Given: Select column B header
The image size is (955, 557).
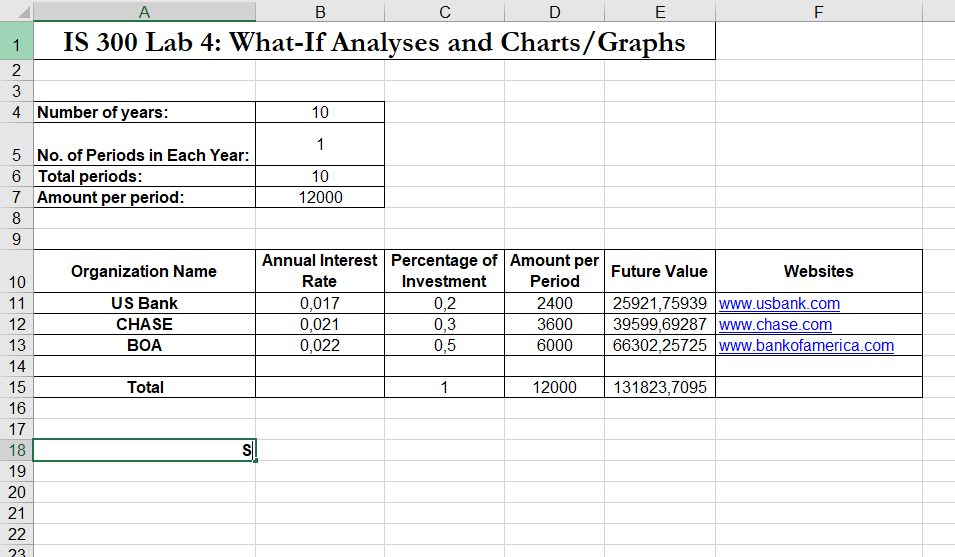Looking at the screenshot, I should click(x=320, y=12).
